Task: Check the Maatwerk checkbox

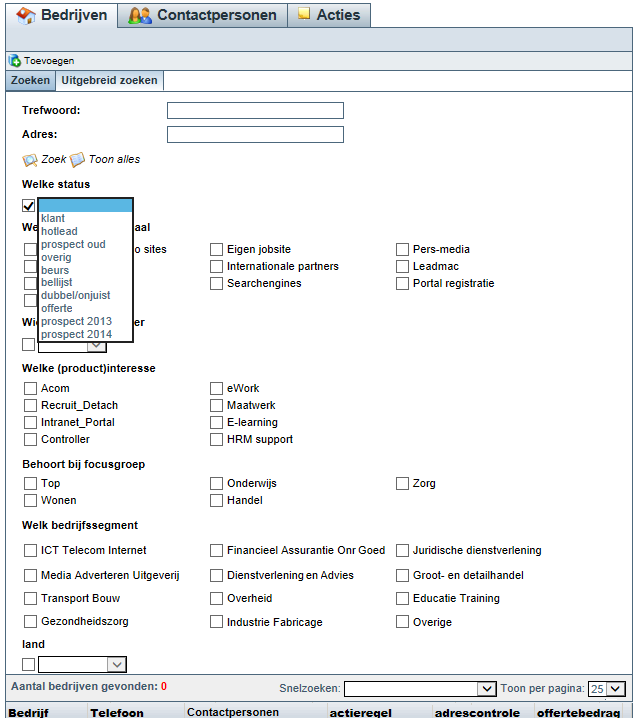Action: (x=216, y=406)
